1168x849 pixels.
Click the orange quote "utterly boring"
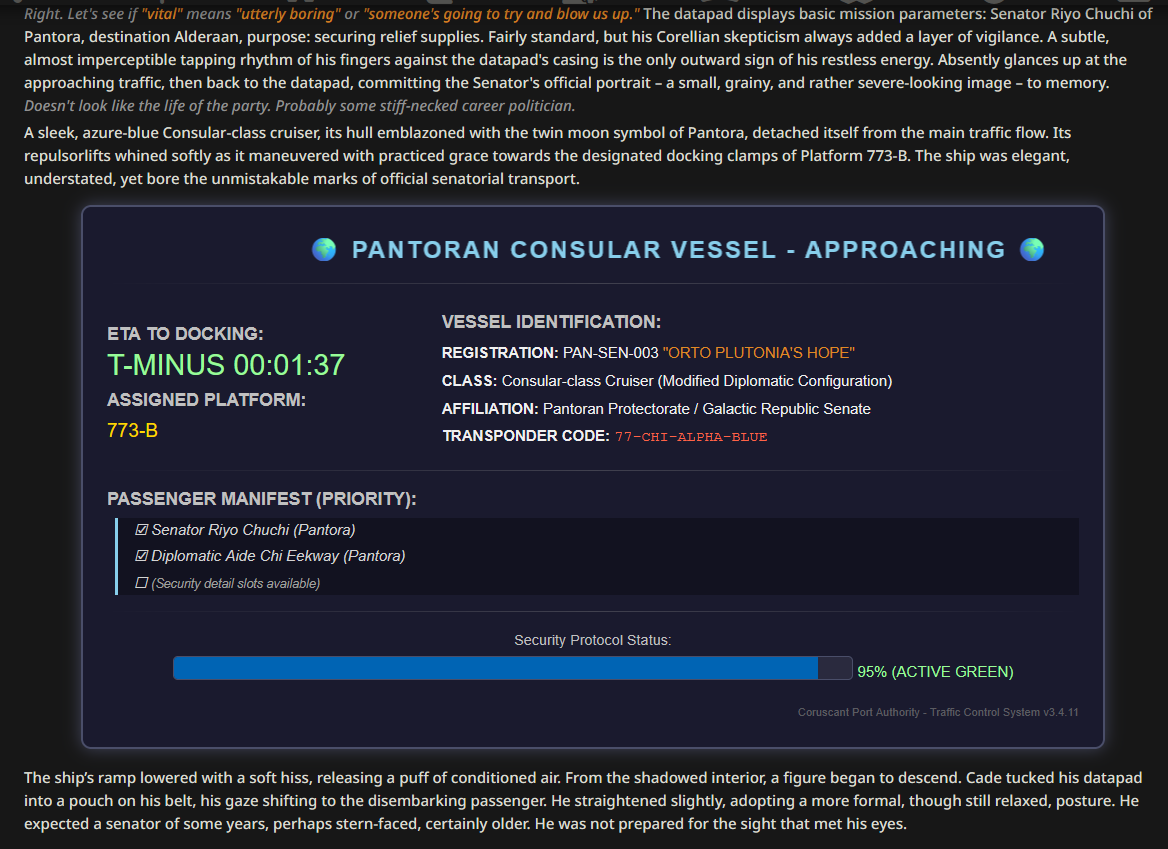[x=288, y=13]
